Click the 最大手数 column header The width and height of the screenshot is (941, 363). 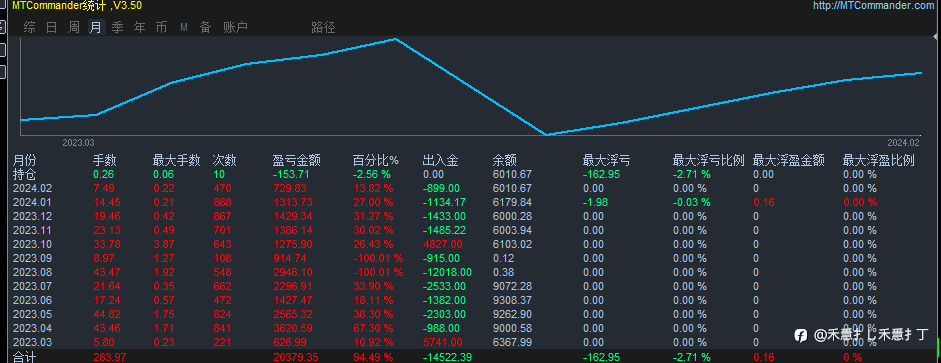pos(176,160)
